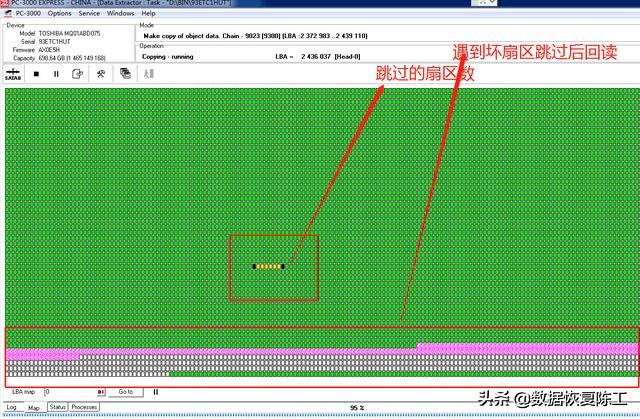The image size is (640, 419).
Task: Click the pause icon beside Go to
Action: [155, 392]
